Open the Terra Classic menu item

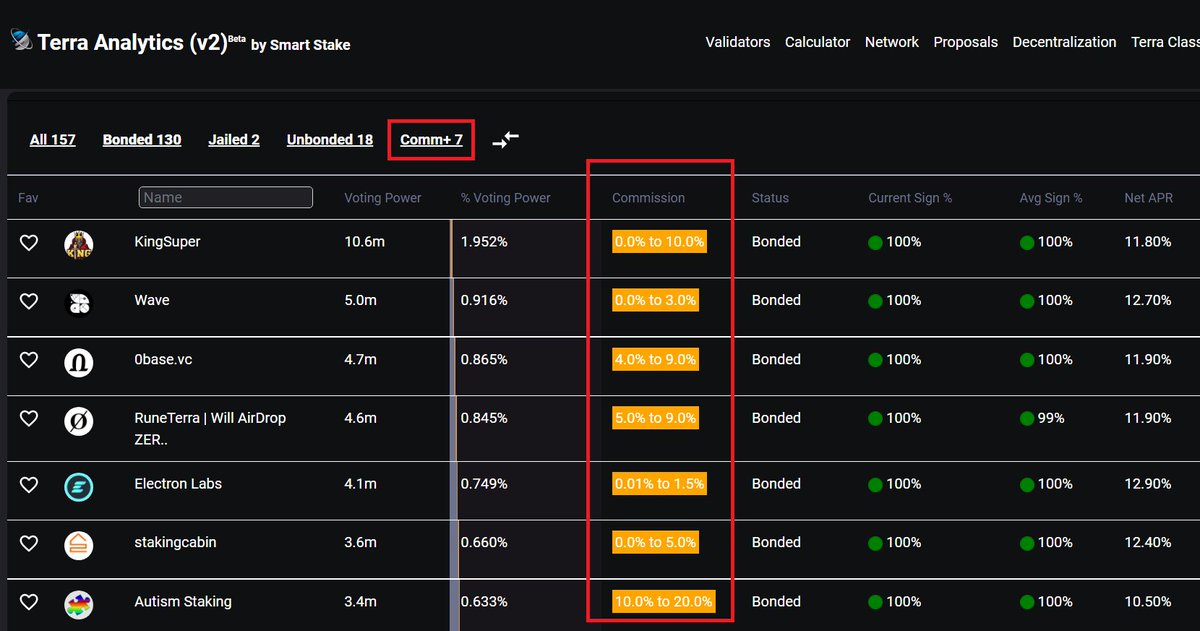[1165, 42]
